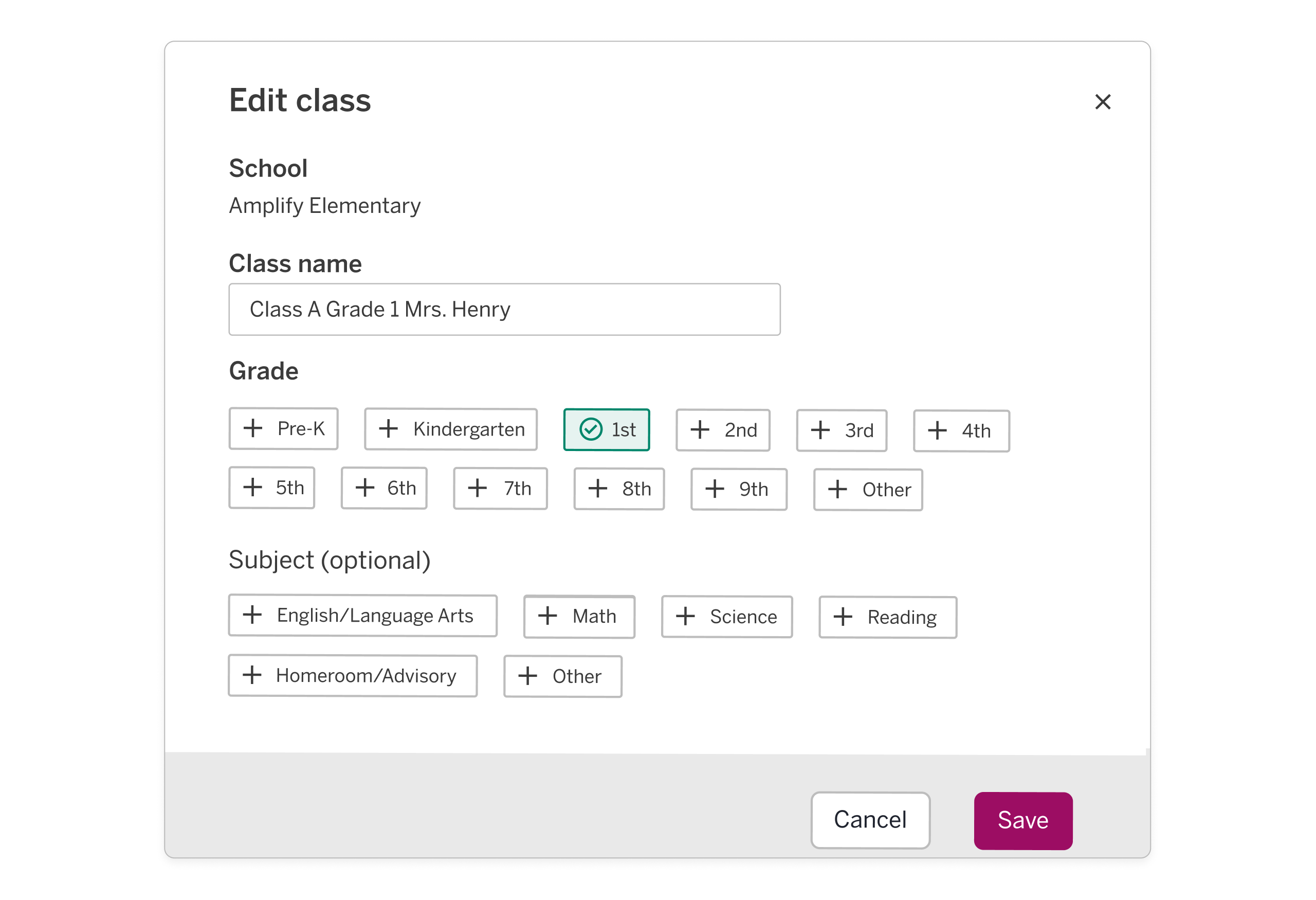
Task: Deselect the 1st grade option
Action: (x=607, y=429)
